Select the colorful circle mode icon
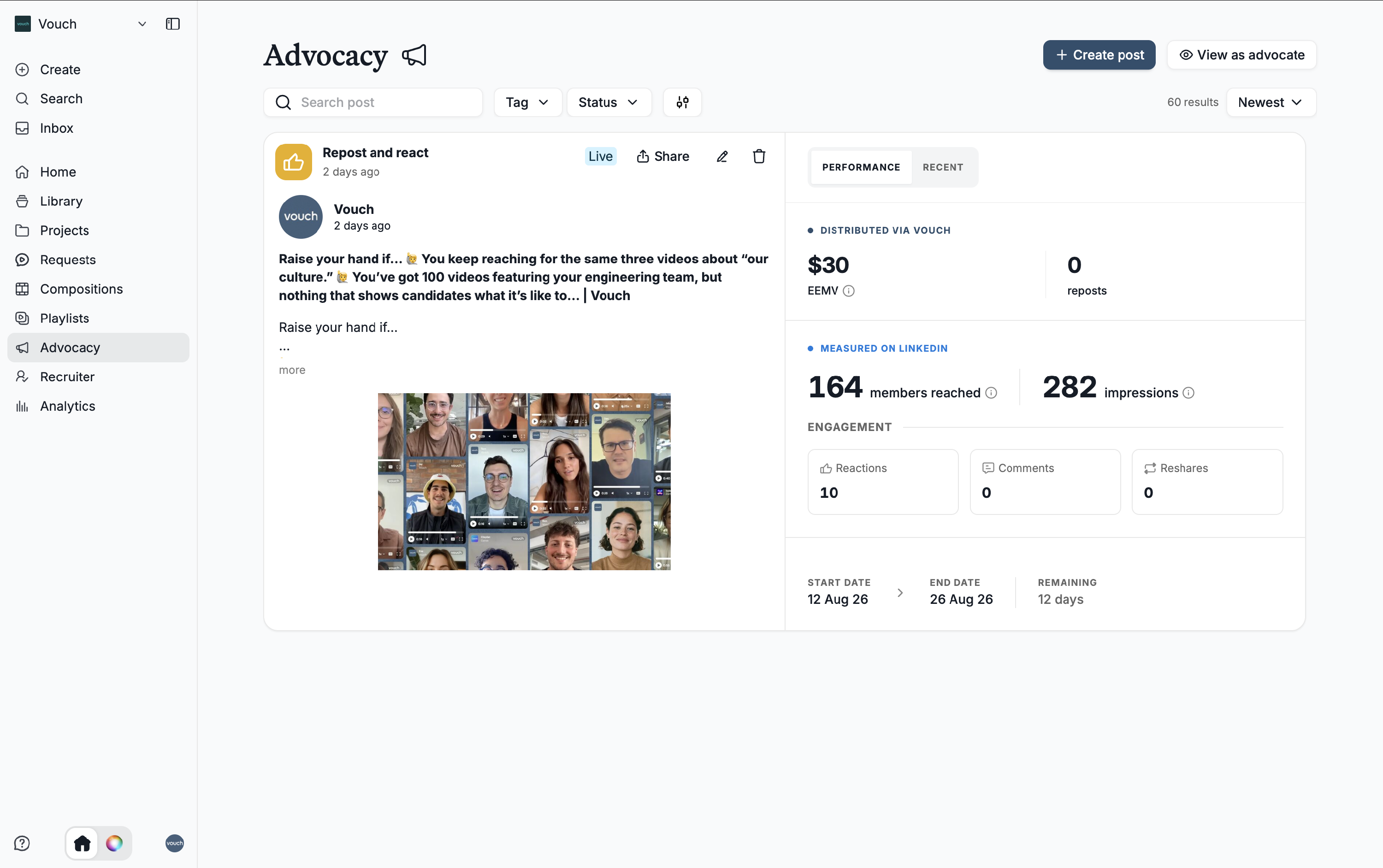 [x=114, y=843]
